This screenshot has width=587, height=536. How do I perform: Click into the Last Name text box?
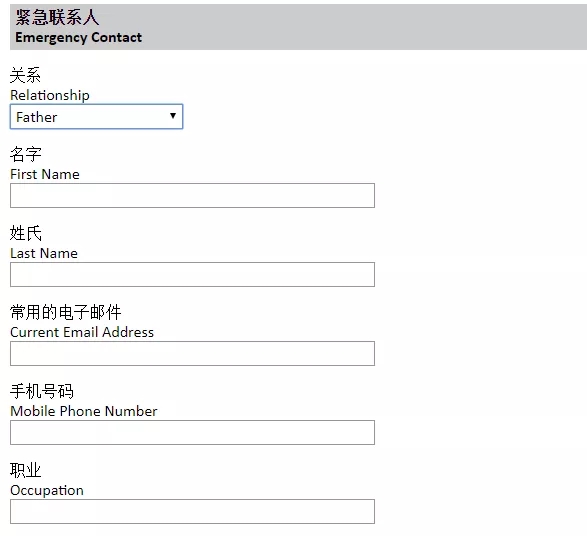pos(192,274)
